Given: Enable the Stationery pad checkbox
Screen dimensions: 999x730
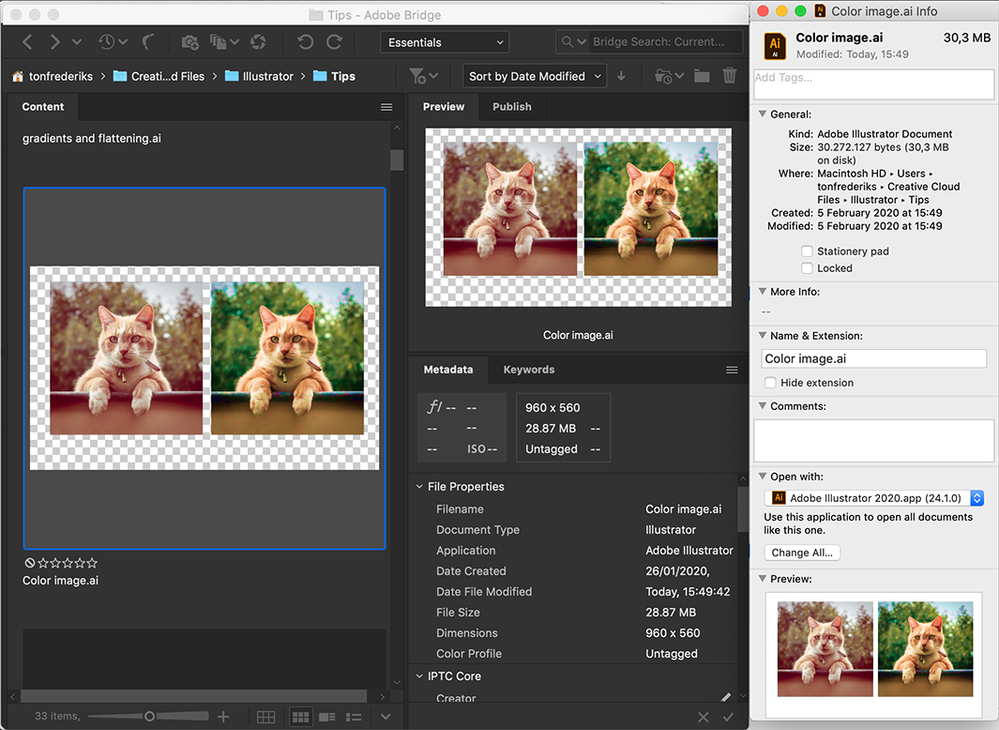Looking at the screenshot, I should click(x=807, y=251).
